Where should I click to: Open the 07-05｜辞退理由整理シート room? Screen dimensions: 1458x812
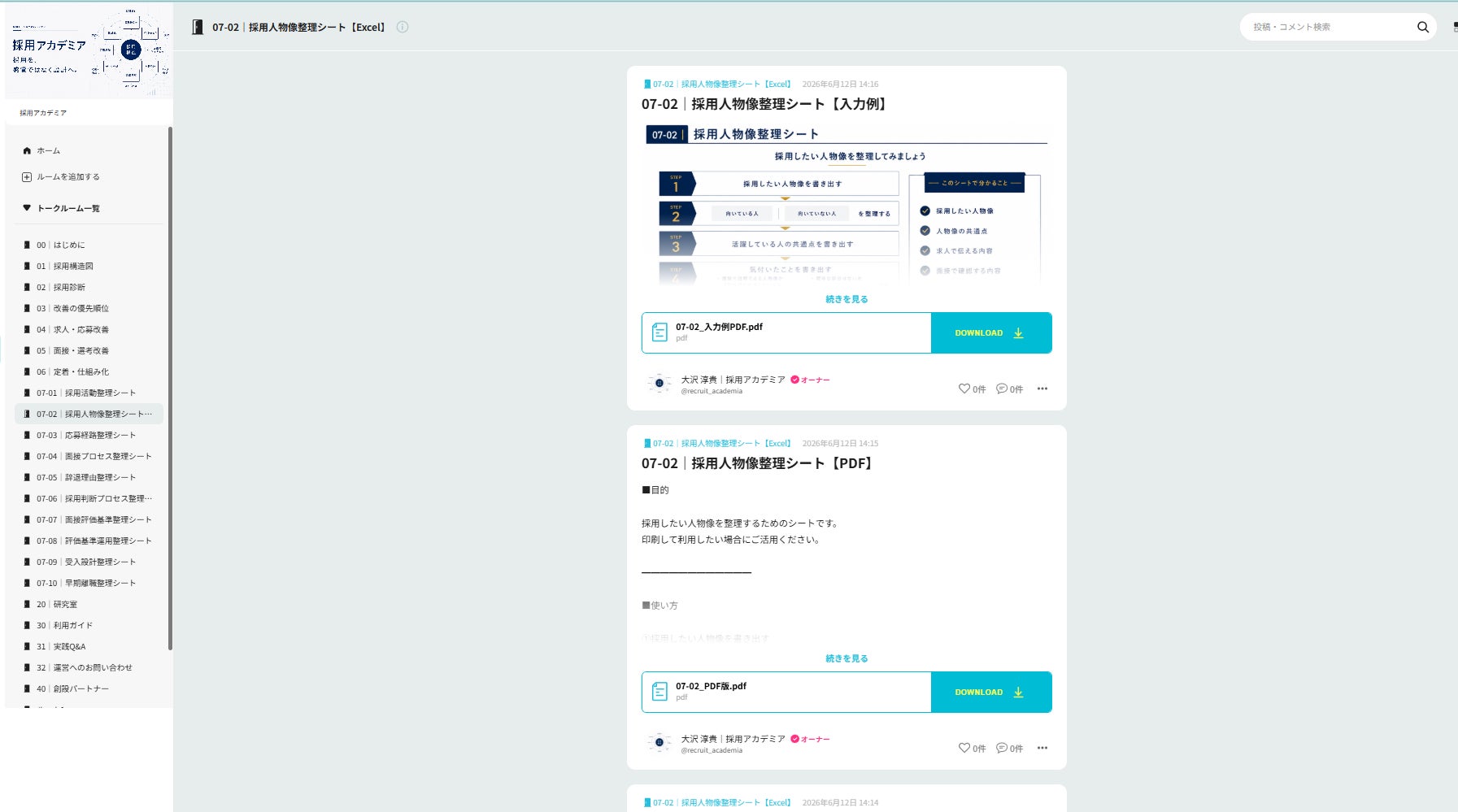point(89,477)
